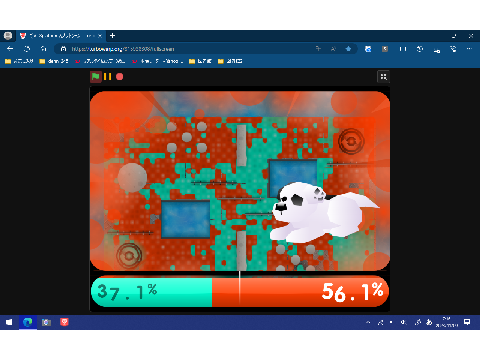Click the spinning circular target at the arena's top right
Image resolution: width=480 pixels, height=360 pixels.
point(351,142)
